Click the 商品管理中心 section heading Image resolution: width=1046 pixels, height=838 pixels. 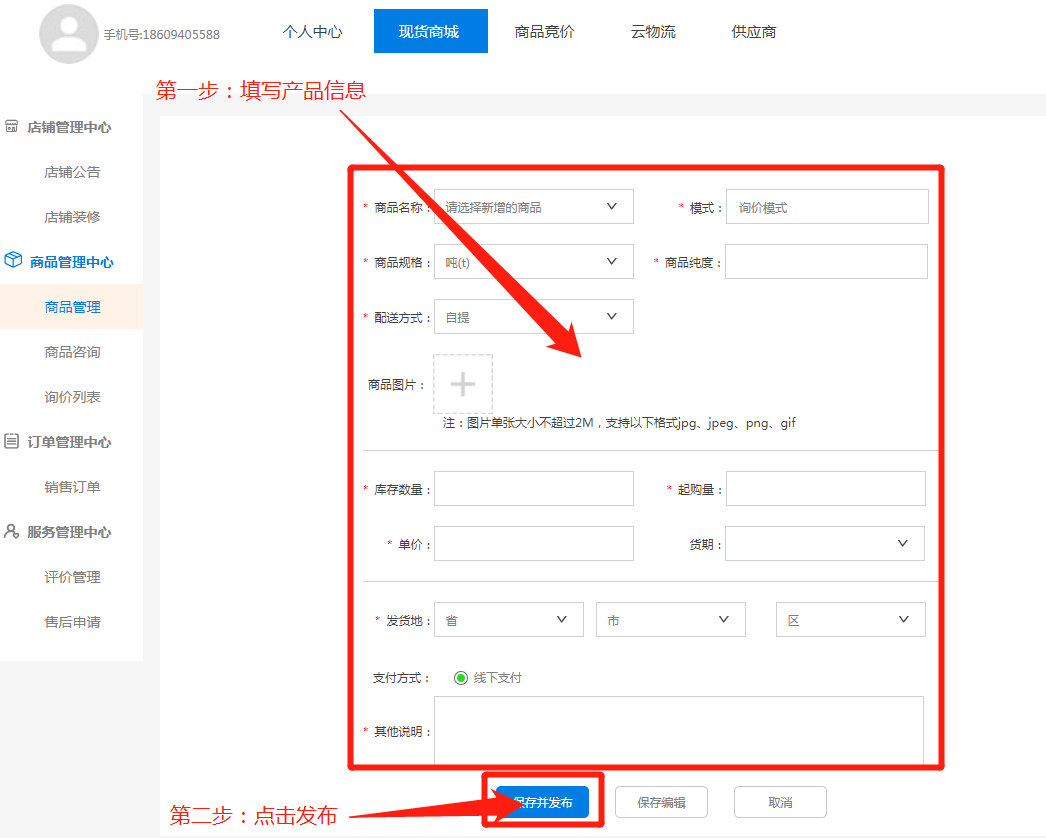71,262
